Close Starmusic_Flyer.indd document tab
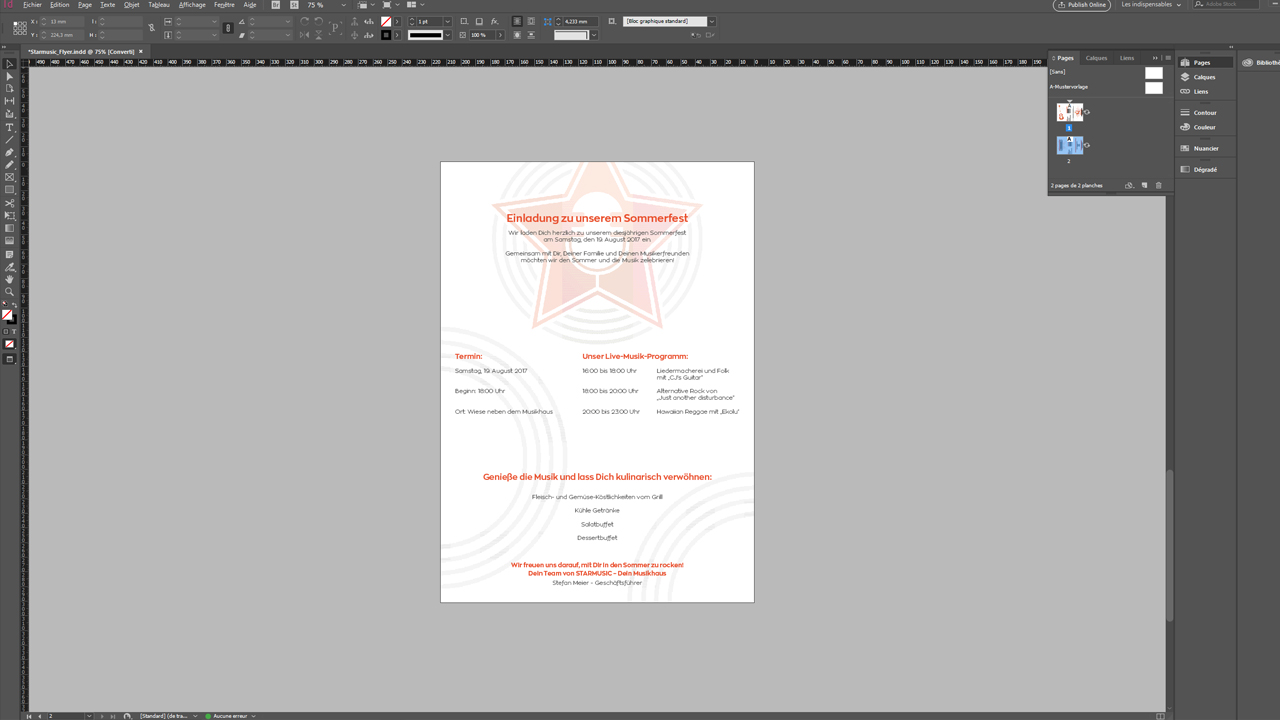The height and width of the screenshot is (720, 1280). point(141,51)
